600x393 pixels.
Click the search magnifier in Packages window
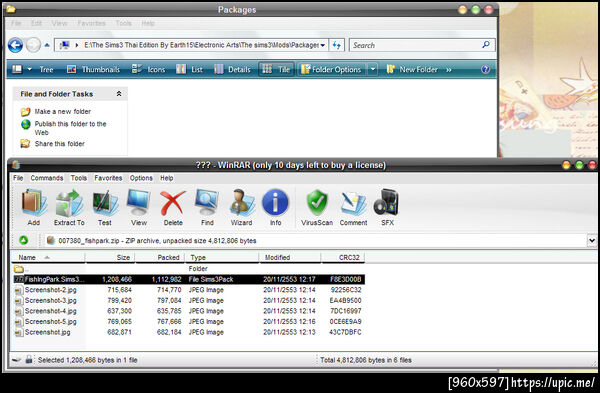point(486,45)
